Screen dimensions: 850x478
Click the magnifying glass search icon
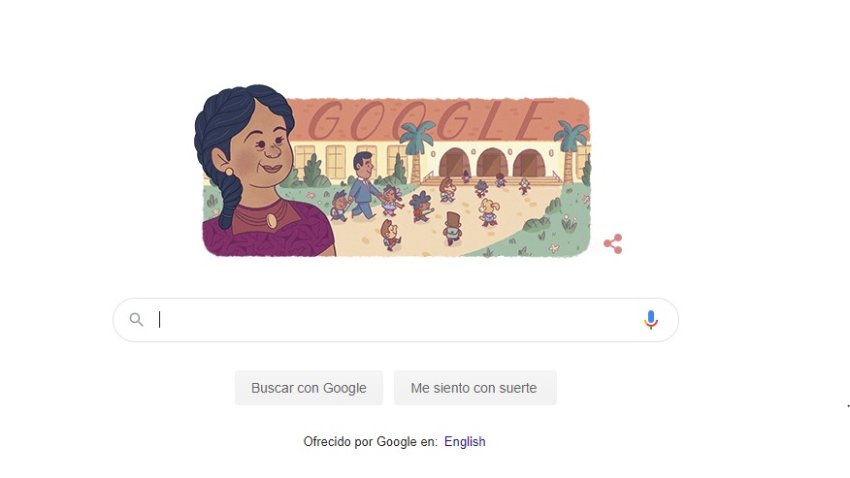pyautogui.click(x=136, y=320)
